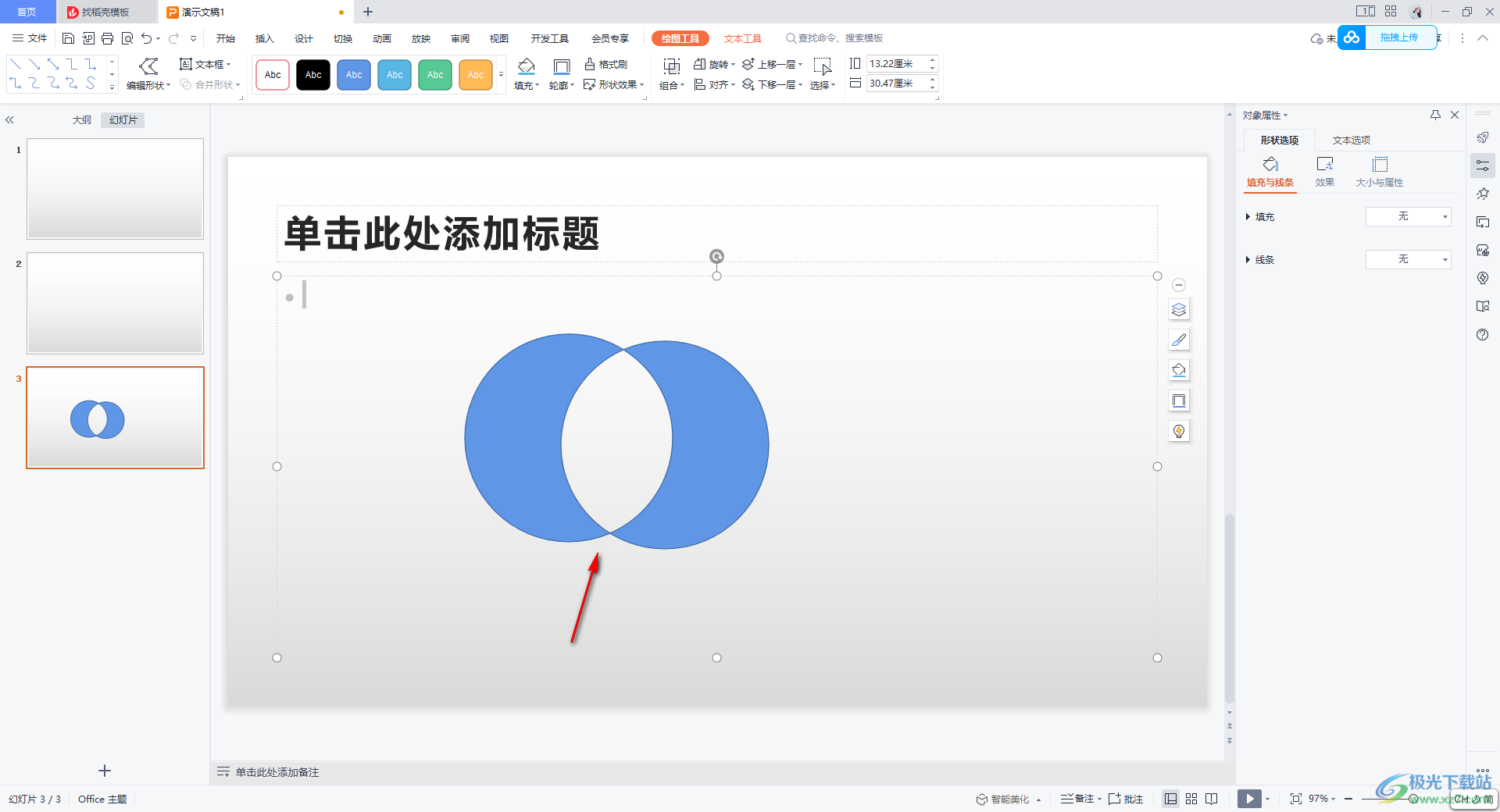
Task: Open the 文件 File menu
Action: (30, 38)
